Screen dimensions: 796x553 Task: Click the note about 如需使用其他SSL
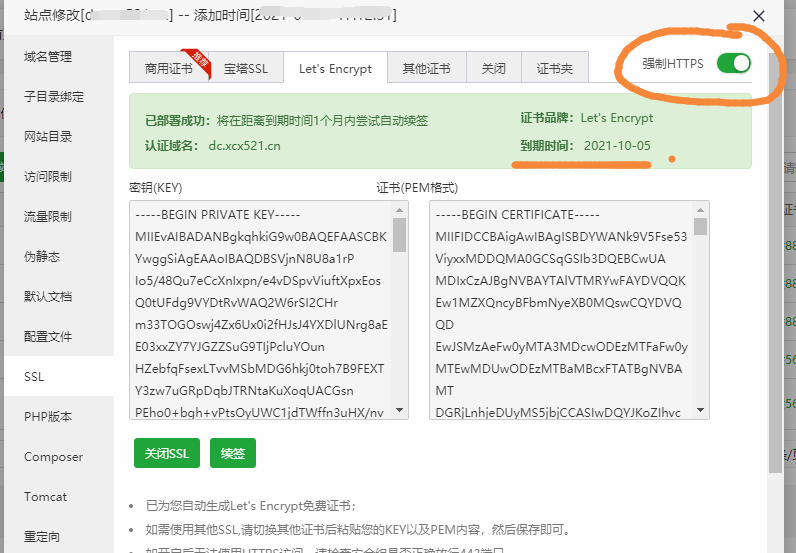(x=358, y=530)
